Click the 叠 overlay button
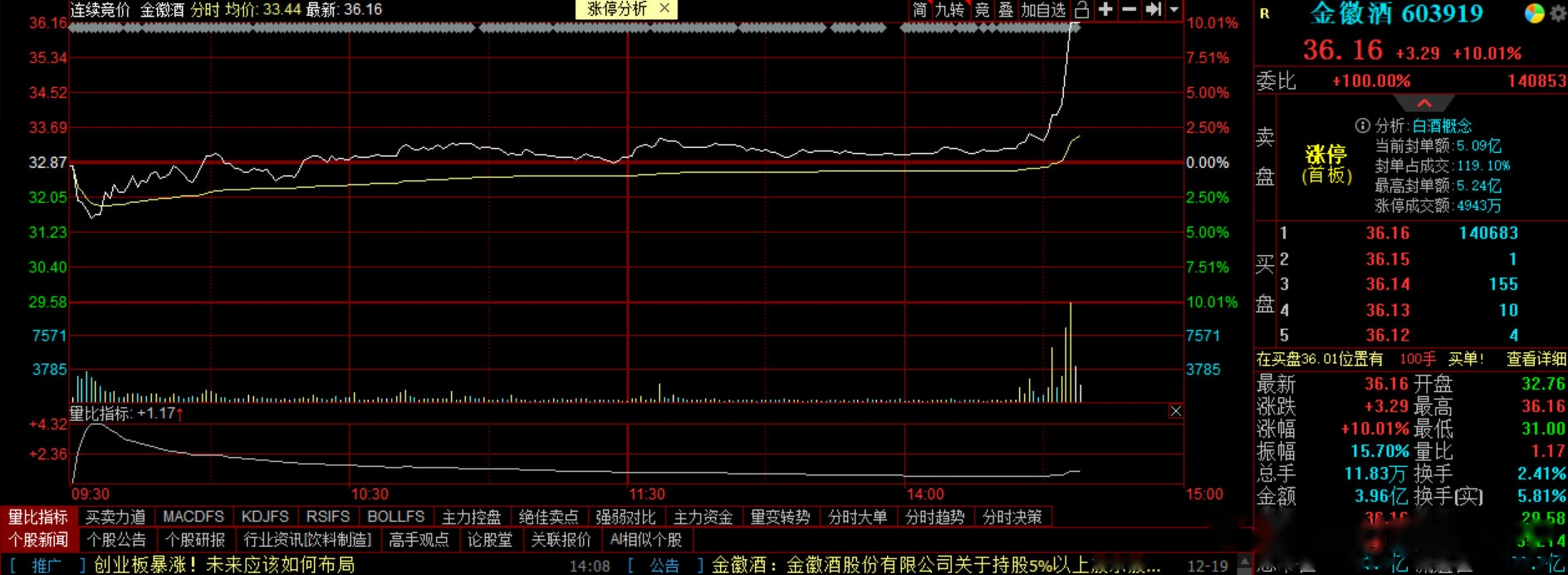Image resolution: width=1568 pixels, height=575 pixels. [x=1005, y=10]
